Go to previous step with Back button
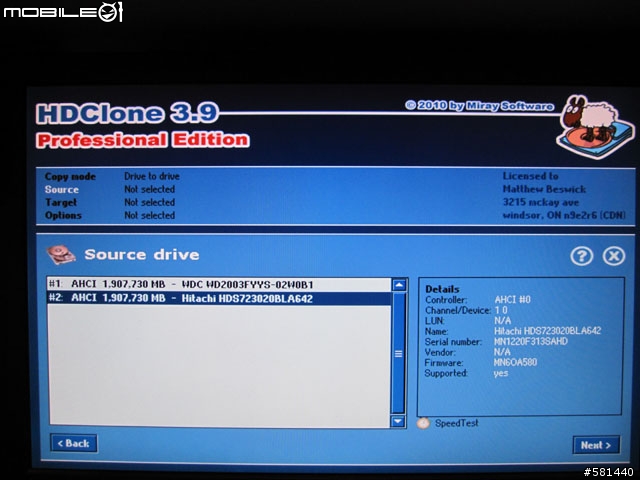Screen dimensions: 640x480 [74, 443]
